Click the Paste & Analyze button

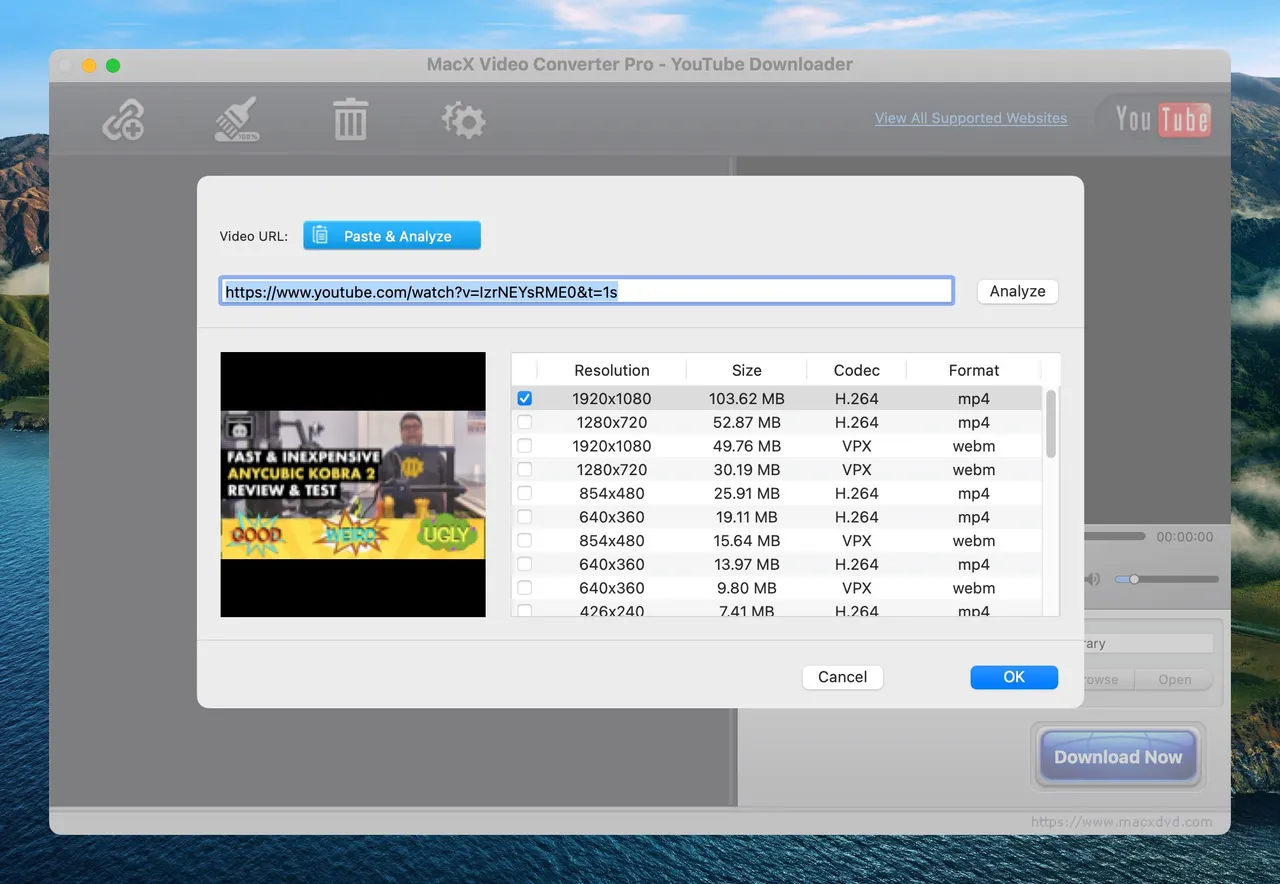click(392, 236)
